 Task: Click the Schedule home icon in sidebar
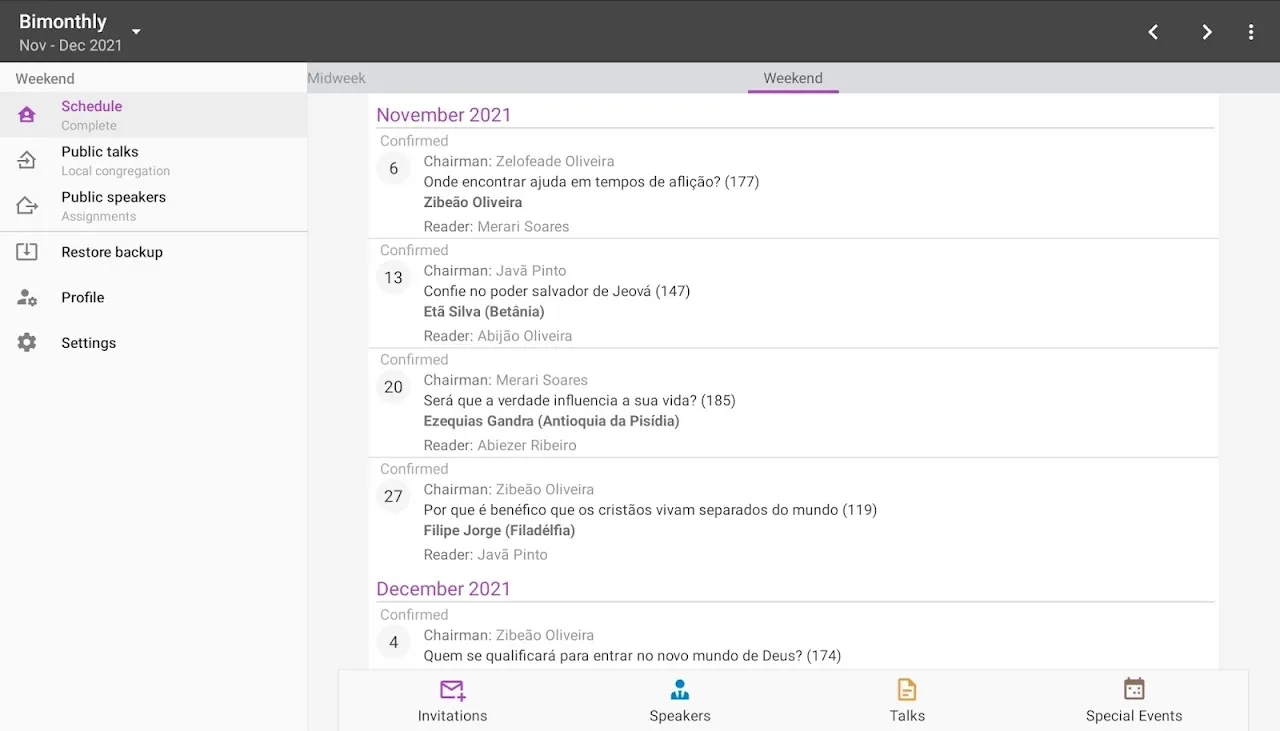[x=27, y=115]
